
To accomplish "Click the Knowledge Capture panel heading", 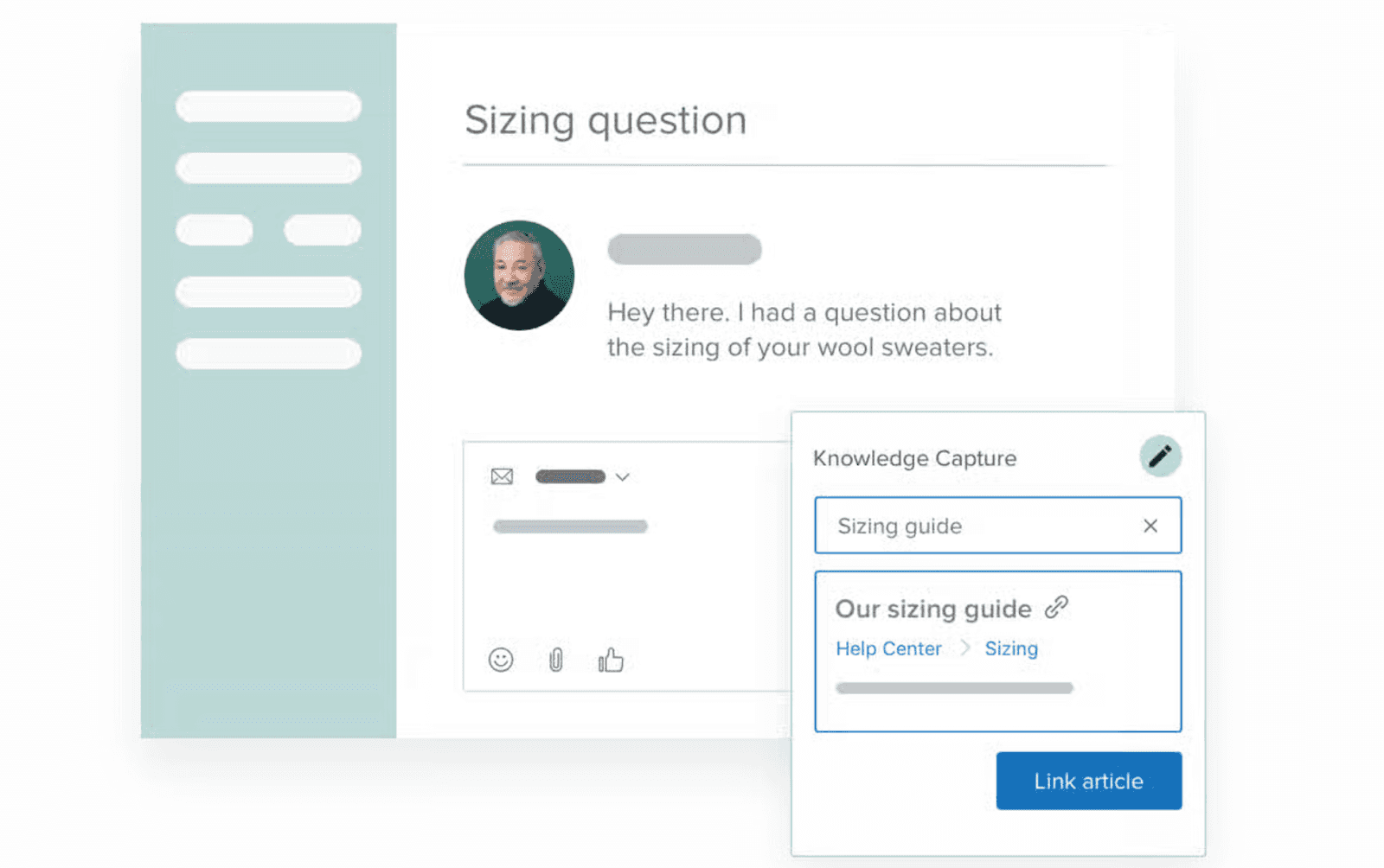I will point(913,458).
